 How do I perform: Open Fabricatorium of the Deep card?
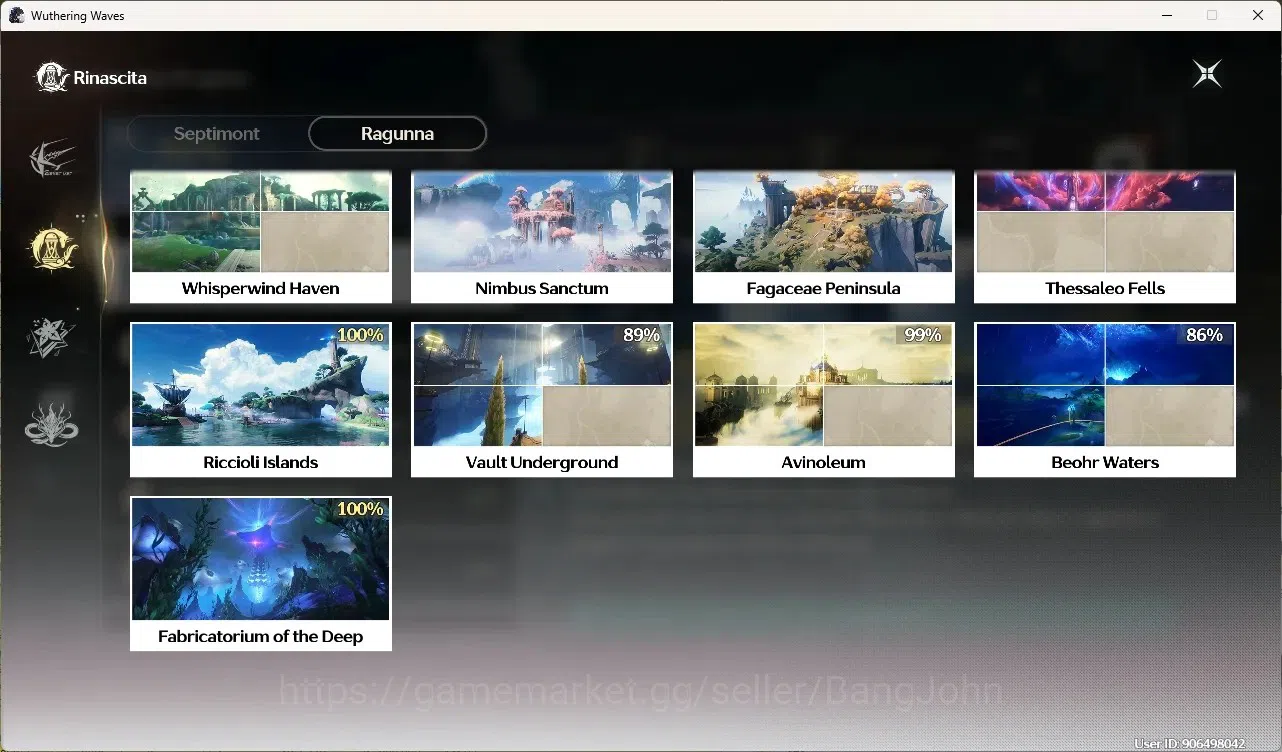261,574
